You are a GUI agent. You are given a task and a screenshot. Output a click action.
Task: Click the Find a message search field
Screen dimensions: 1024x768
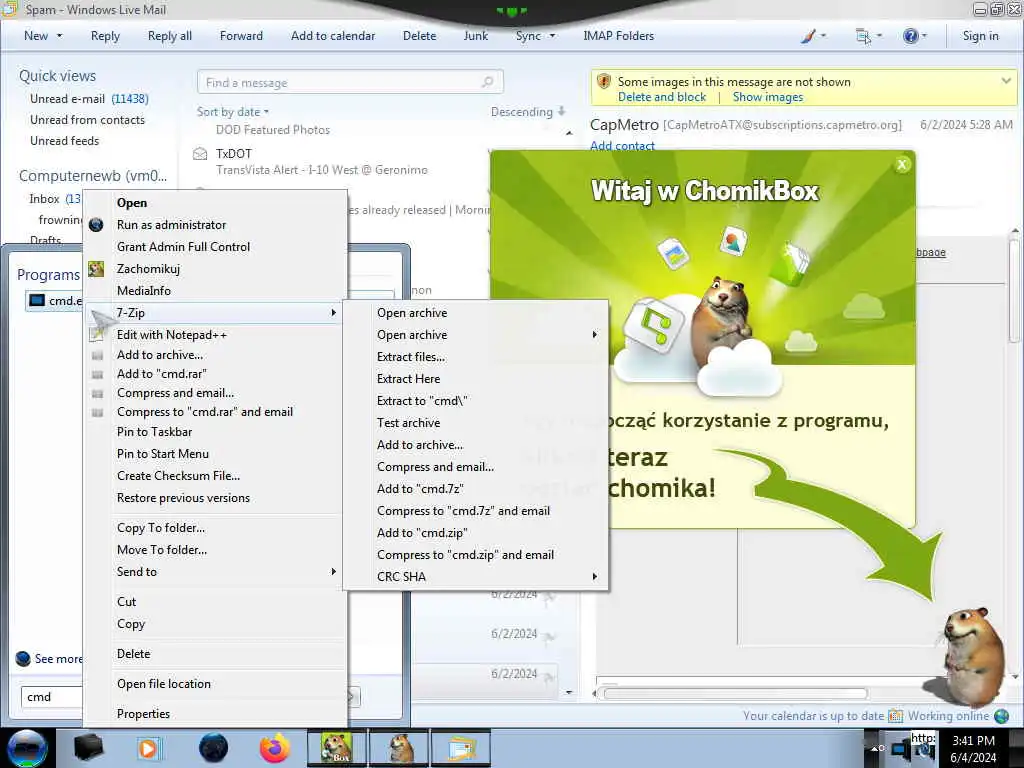[350, 82]
